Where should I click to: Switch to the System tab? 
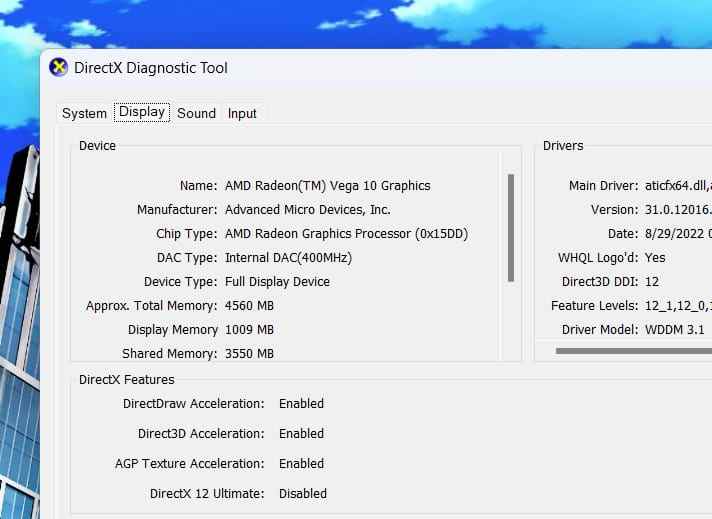click(84, 113)
